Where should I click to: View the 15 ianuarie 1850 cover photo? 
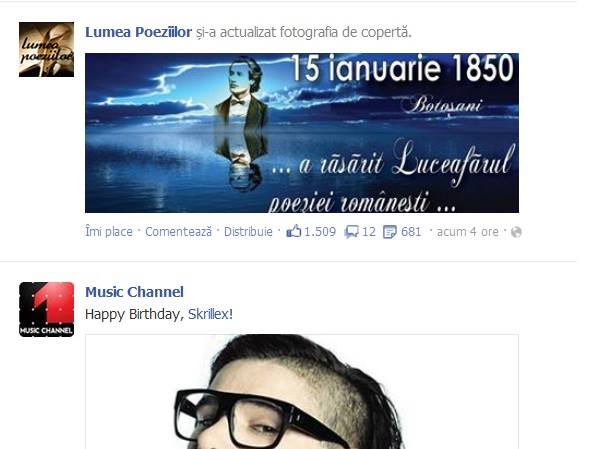pyautogui.click(x=302, y=133)
